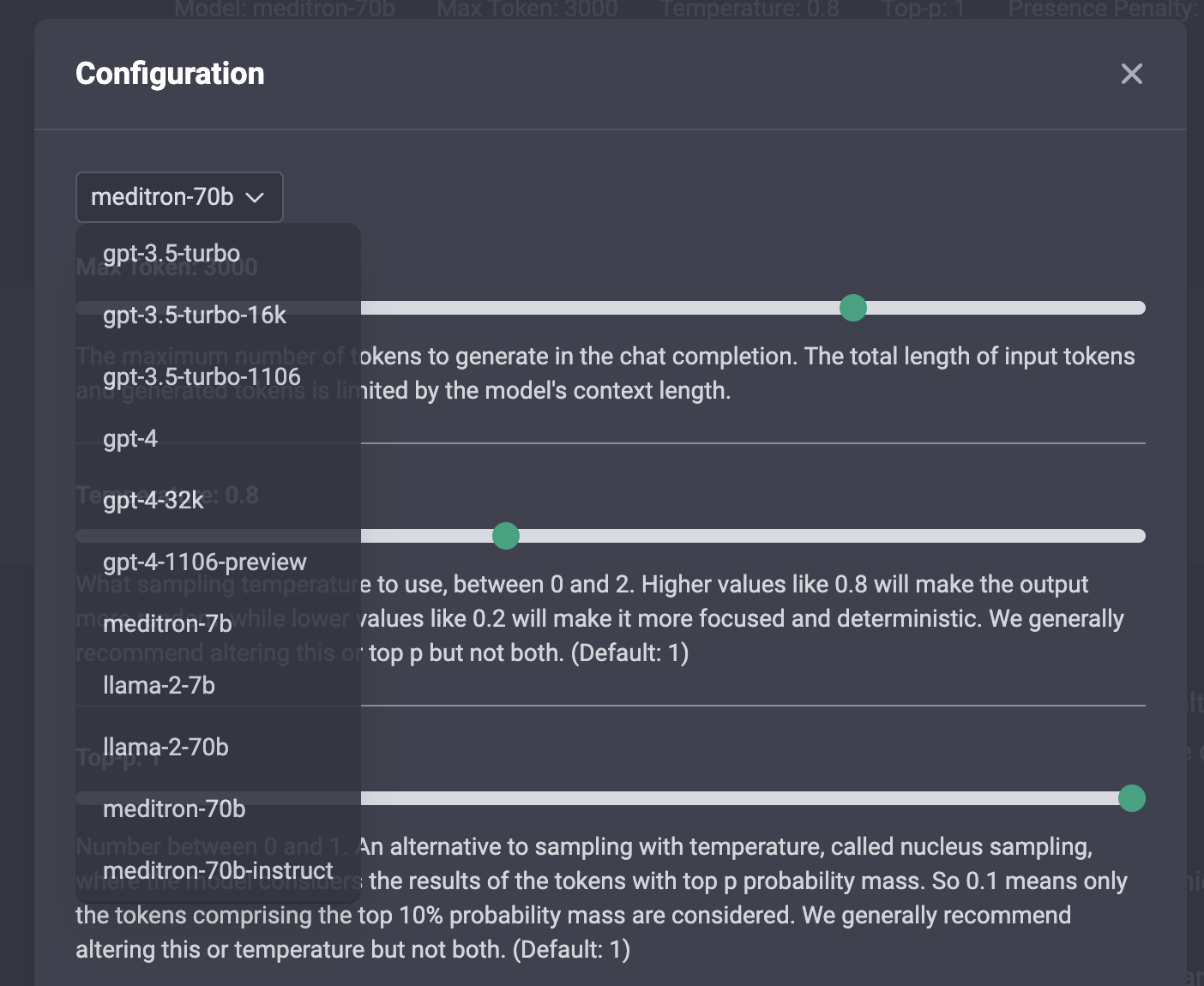Pick gpt-3.5-turbo-1106 in the dropdown list

tap(218, 377)
